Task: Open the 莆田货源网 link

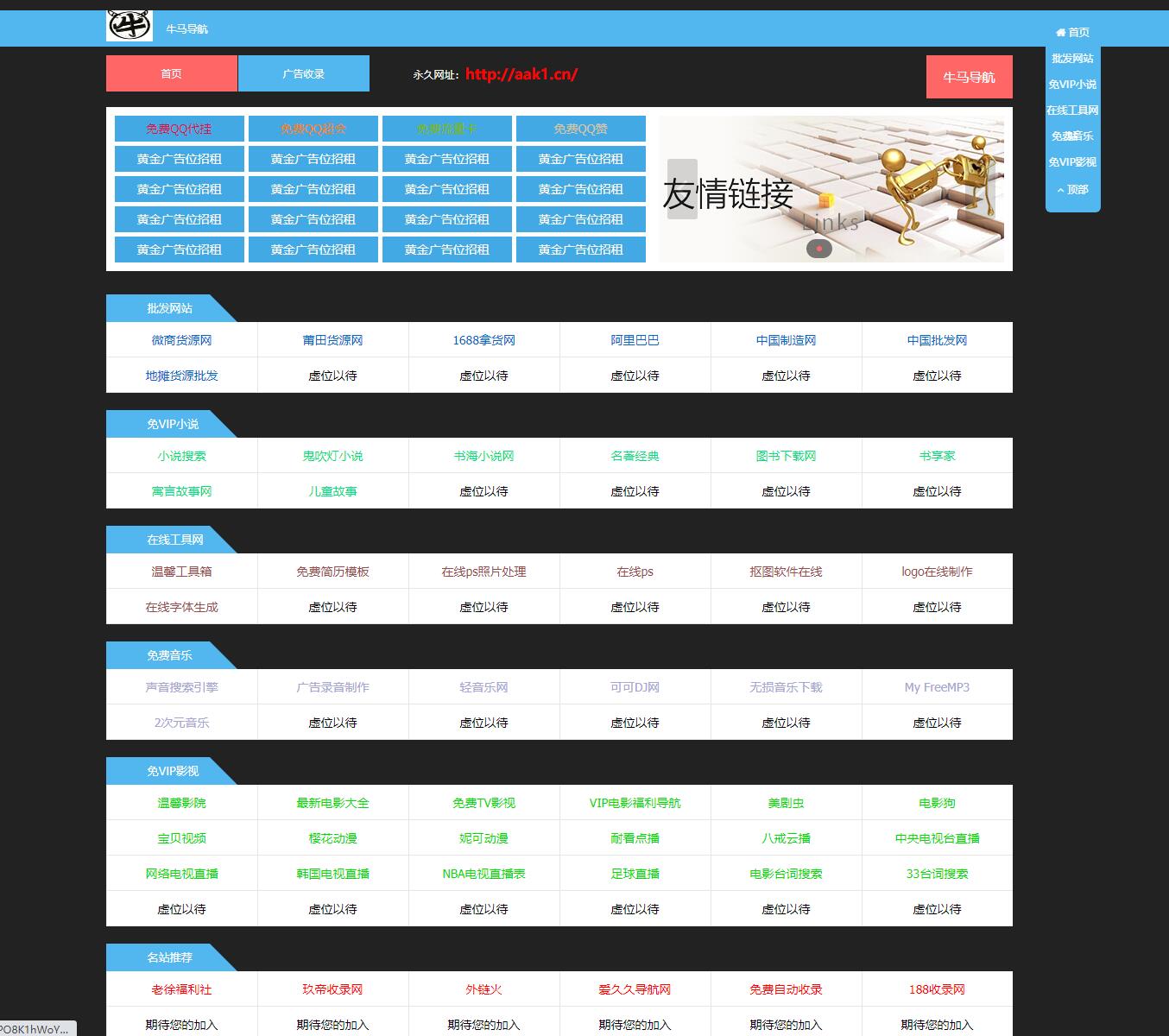Action: [x=332, y=340]
